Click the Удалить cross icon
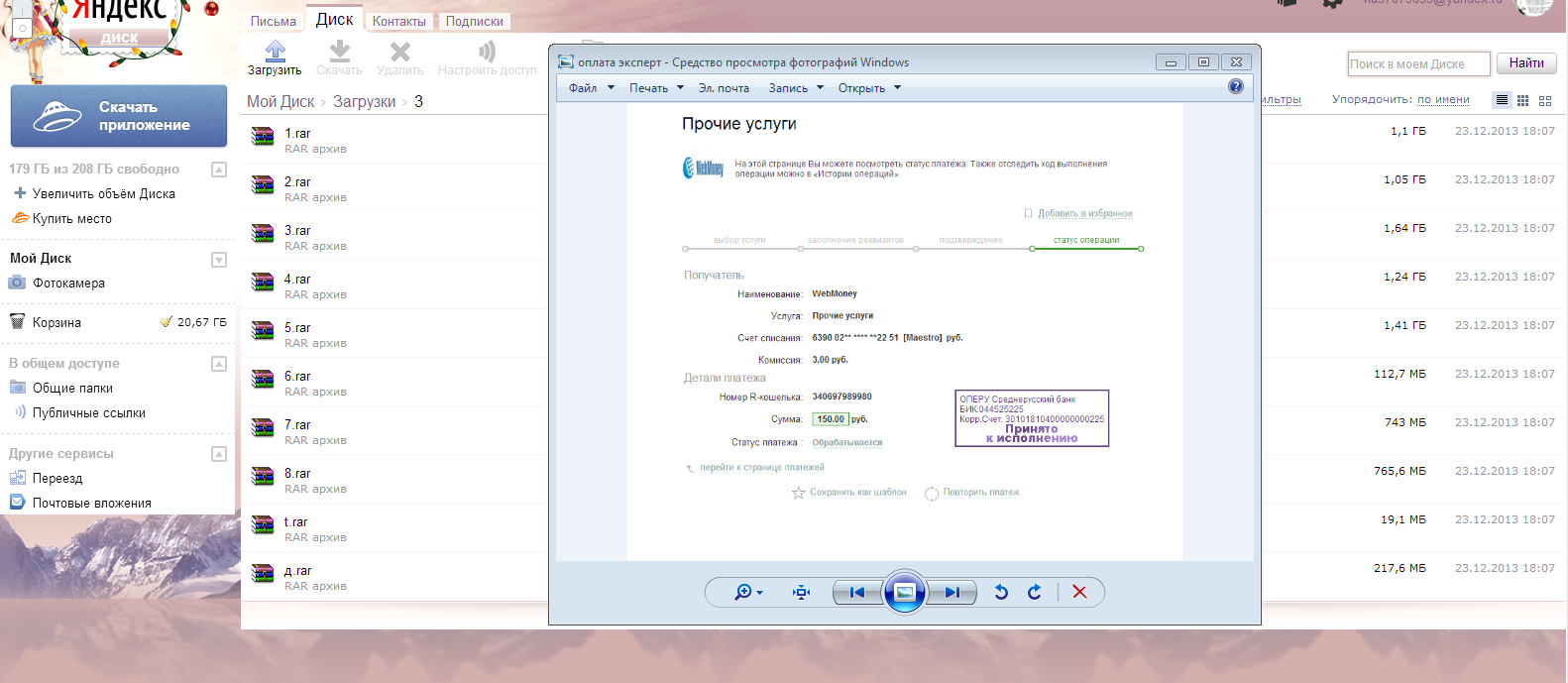 (x=400, y=52)
